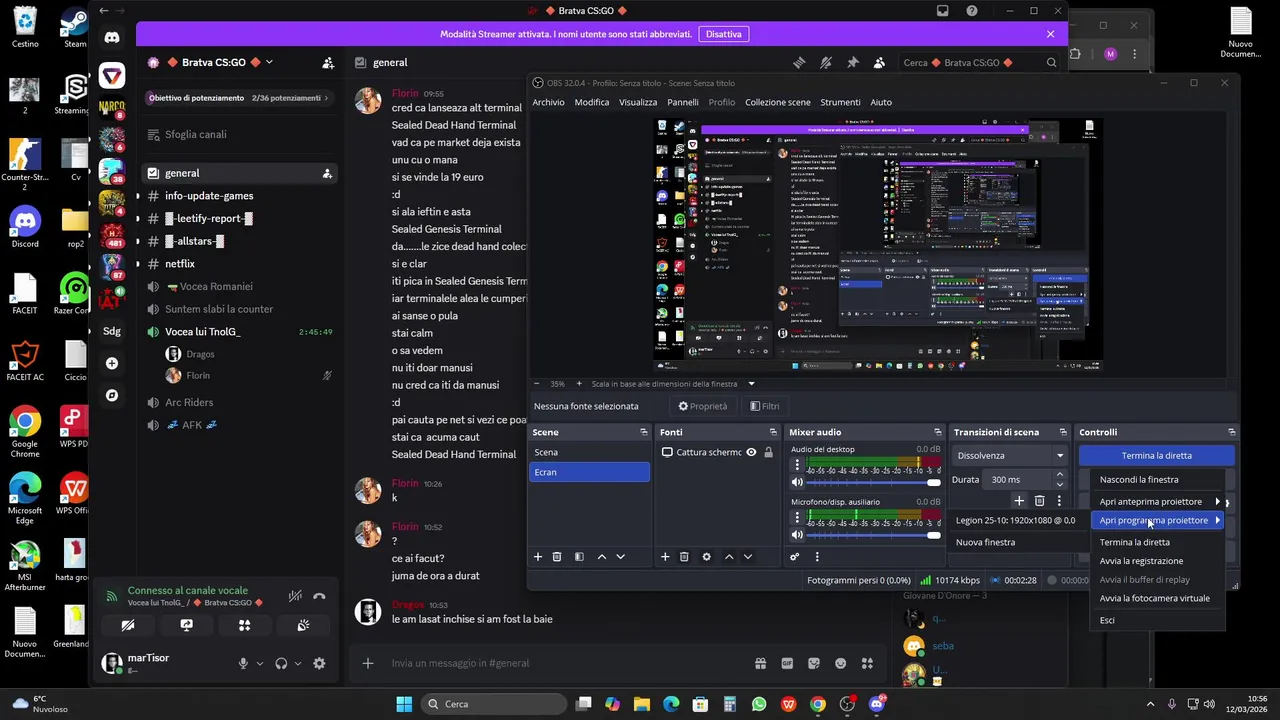Viewport: 1280px width, 720px height.
Task: Toggle visibility of Cattura schermo source
Action: coord(751,452)
